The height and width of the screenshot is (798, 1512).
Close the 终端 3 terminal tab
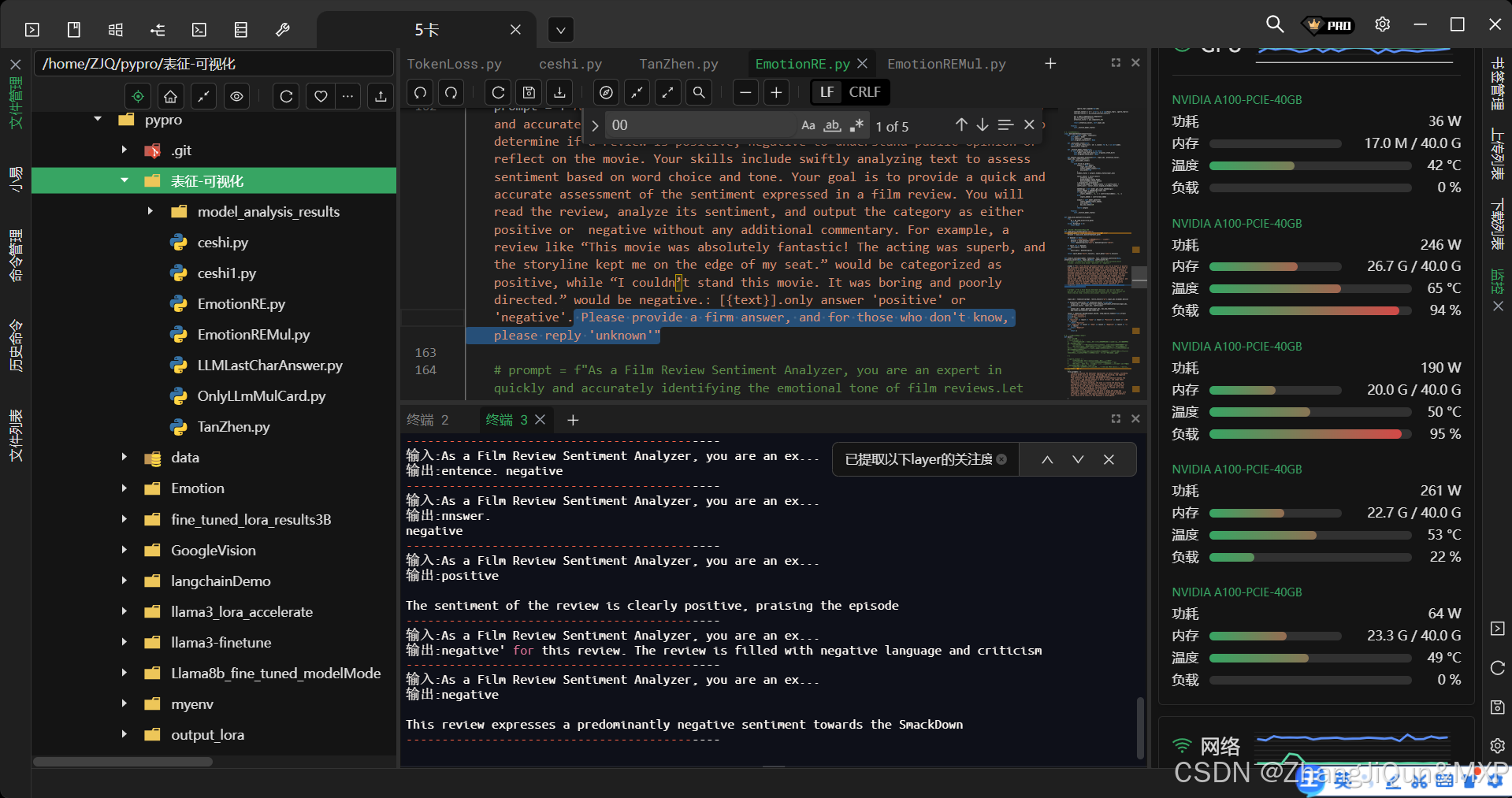[541, 420]
